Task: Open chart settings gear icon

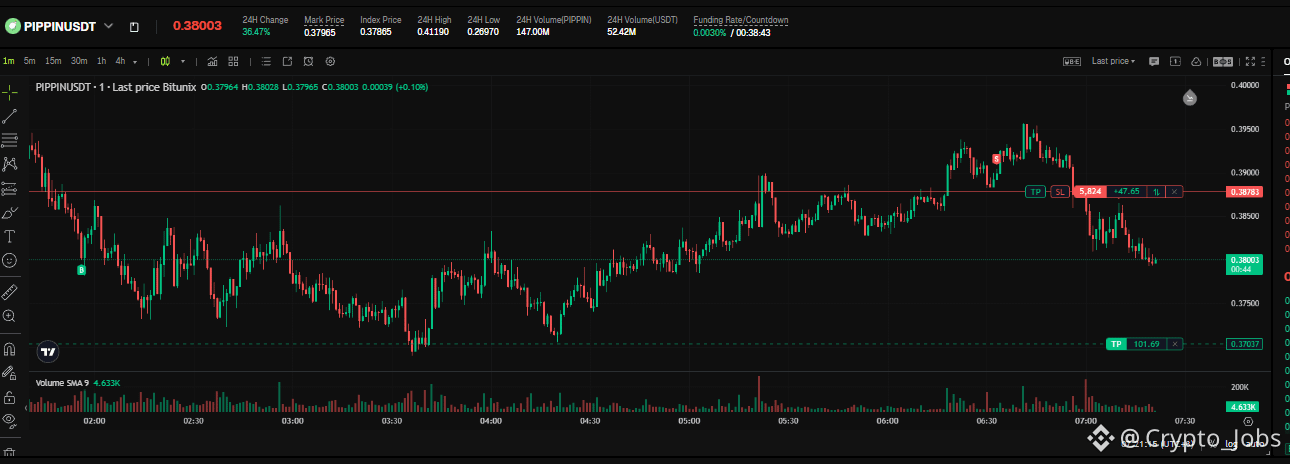Action: [x=330, y=61]
